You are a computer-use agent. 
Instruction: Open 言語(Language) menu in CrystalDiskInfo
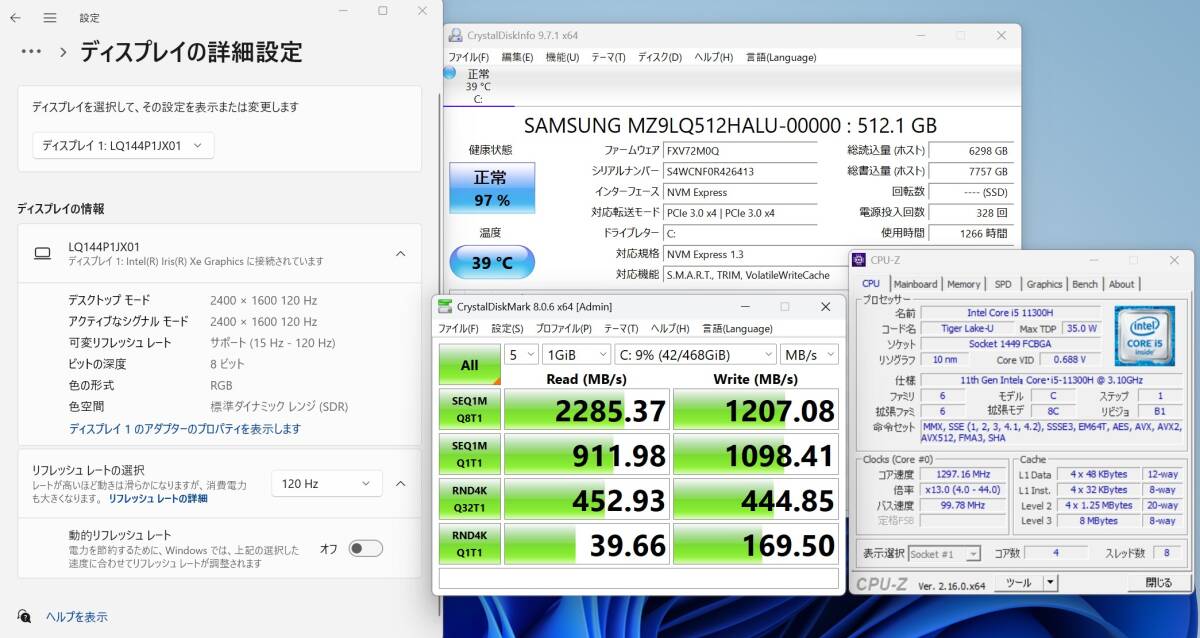(781, 57)
